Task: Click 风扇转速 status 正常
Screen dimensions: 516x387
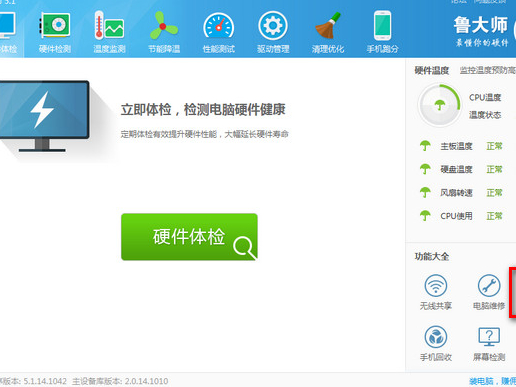Action: click(x=494, y=193)
